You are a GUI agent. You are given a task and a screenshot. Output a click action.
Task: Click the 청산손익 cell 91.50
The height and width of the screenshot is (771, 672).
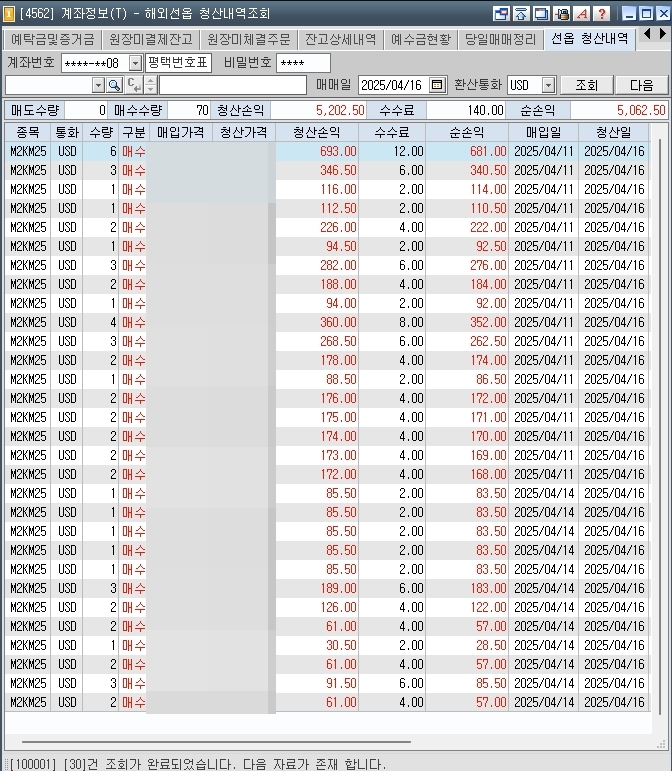(317, 683)
